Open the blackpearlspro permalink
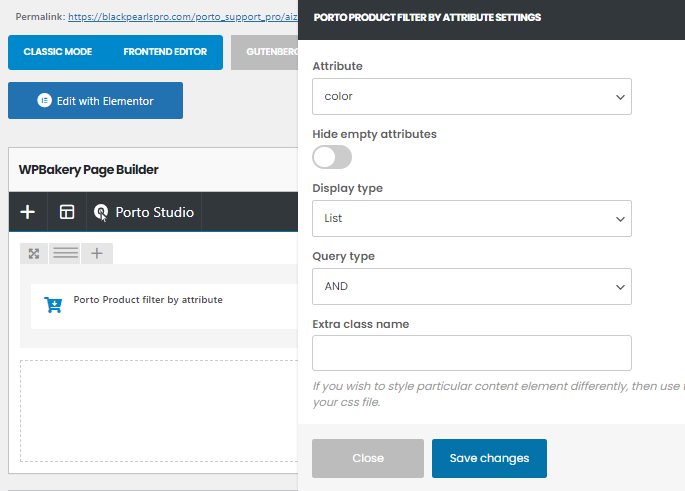The width and height of the screenshot is (685, 491). point(183,17)
